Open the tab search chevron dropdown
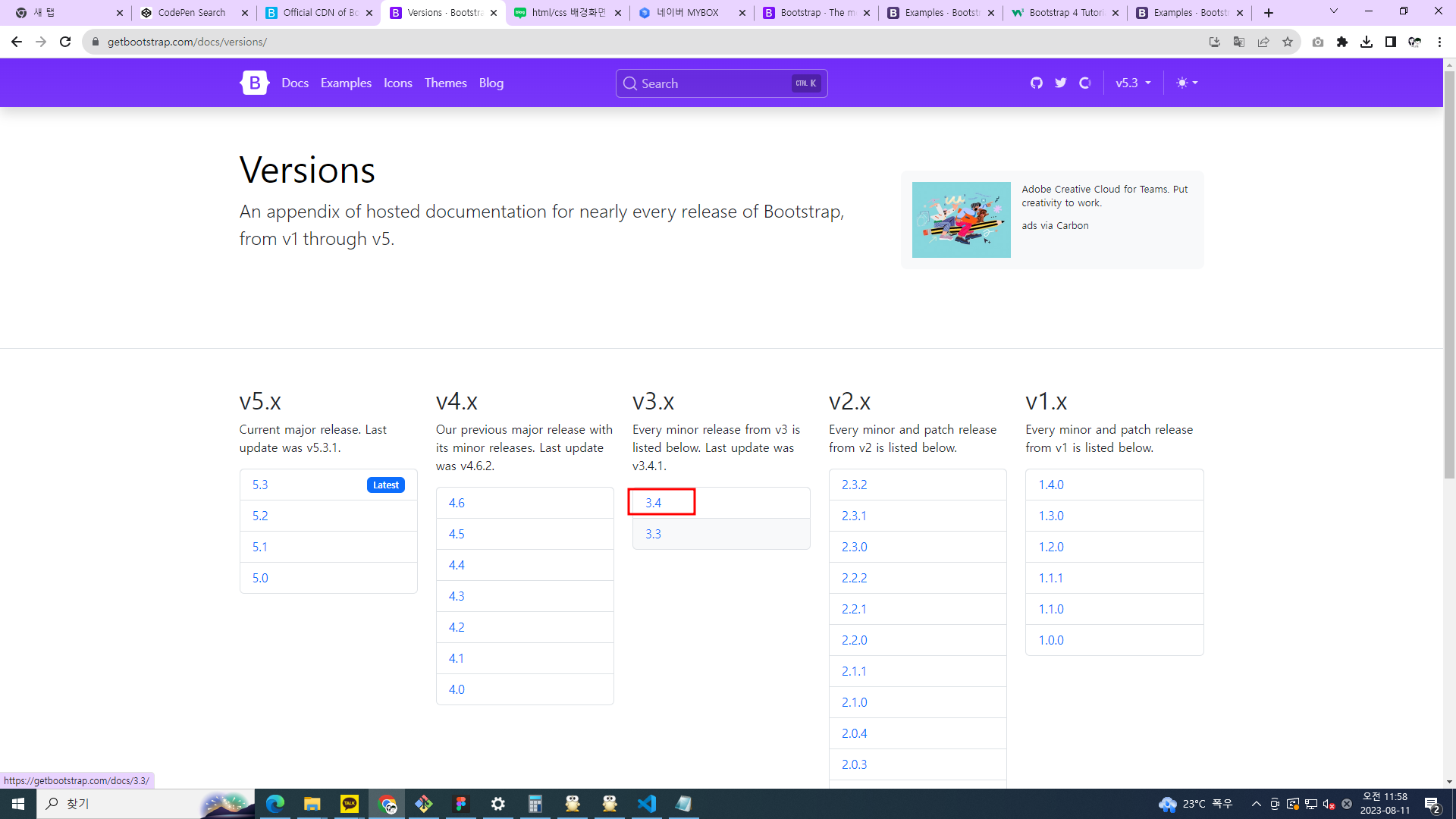The height and width of the screenshot is (819, 1456). point(1333,11)
